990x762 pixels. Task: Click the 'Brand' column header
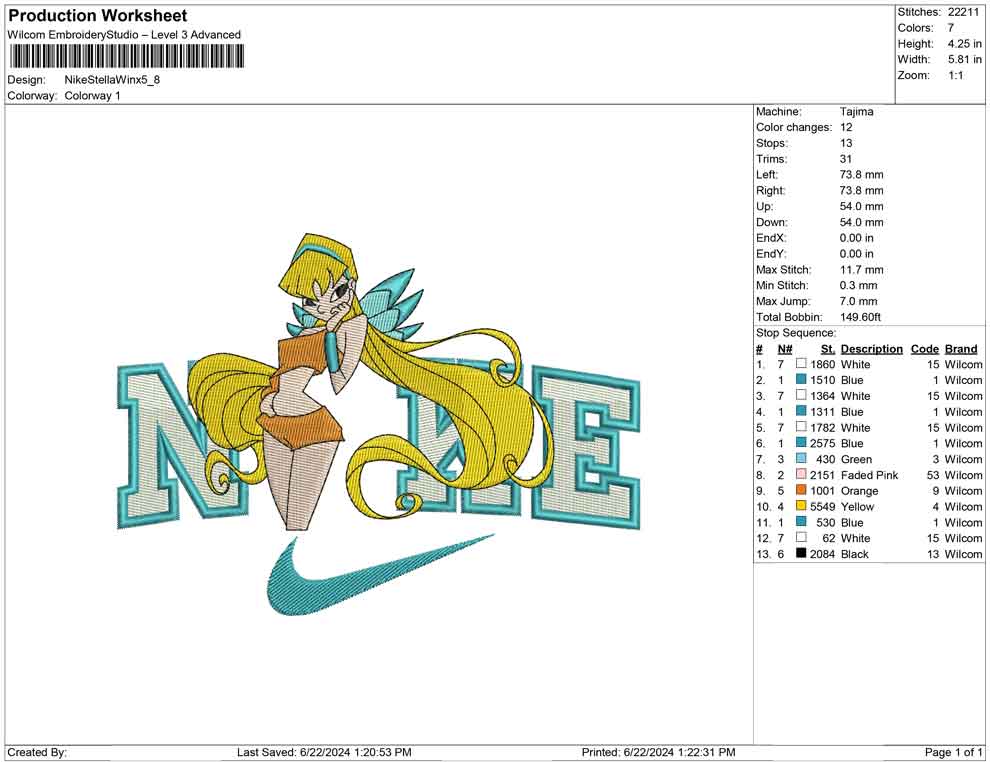961,348
